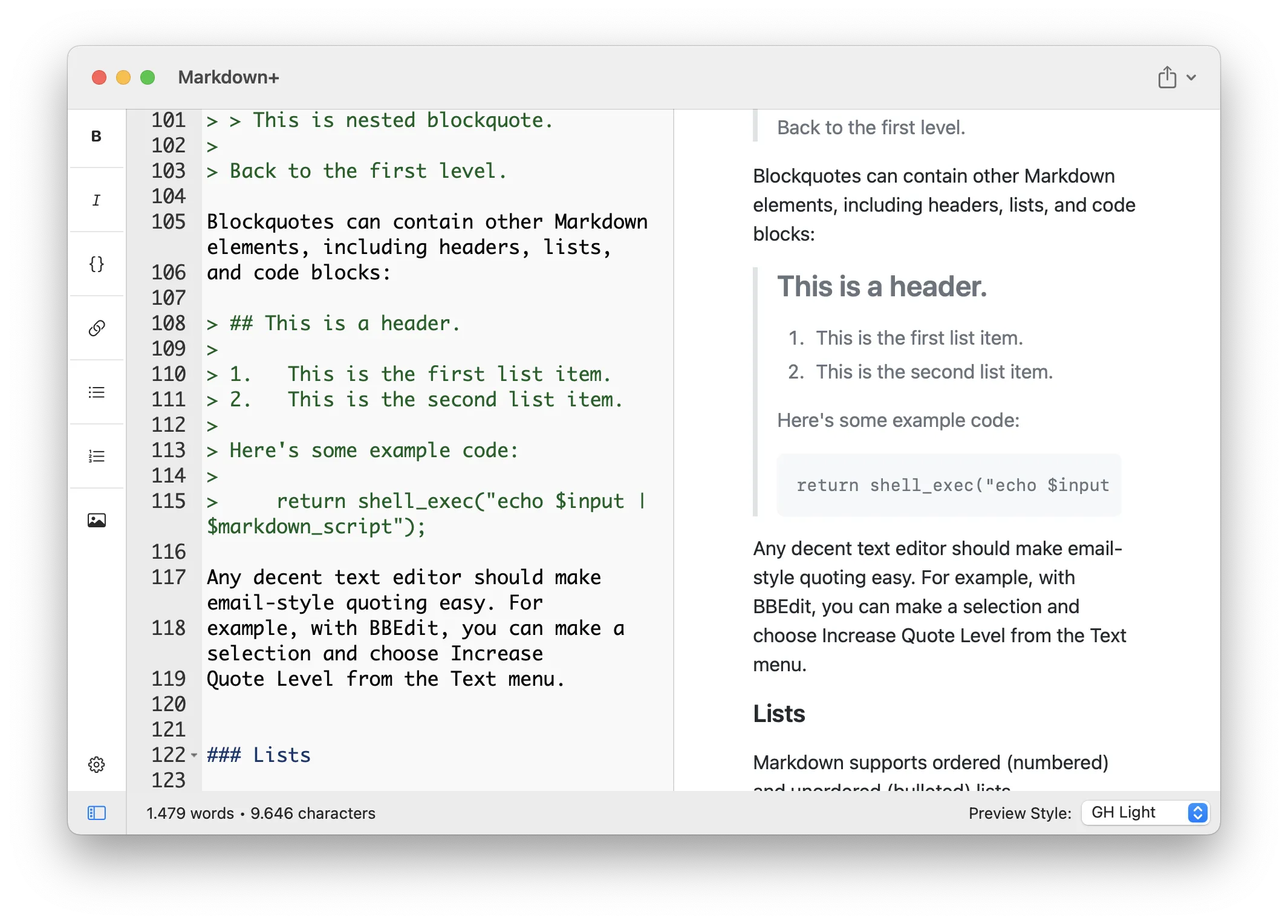Place cursor on the '### Lists' editor line
The height and width of the screenshot is (924, 1288).
(x=259, y=755)
